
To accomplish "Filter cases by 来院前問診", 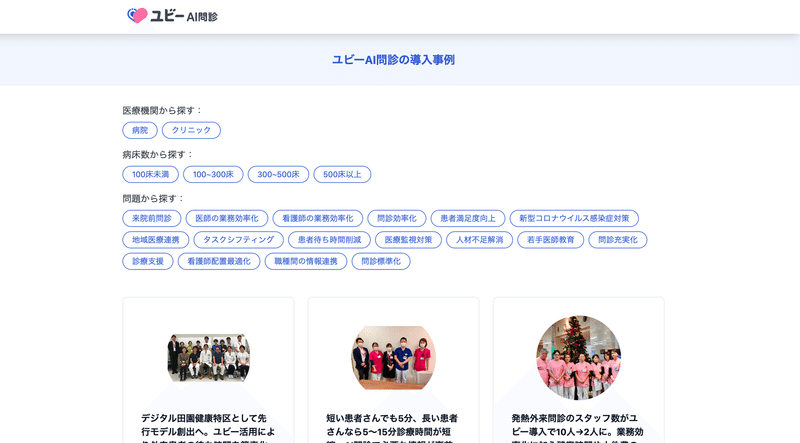I will (152, 218).
